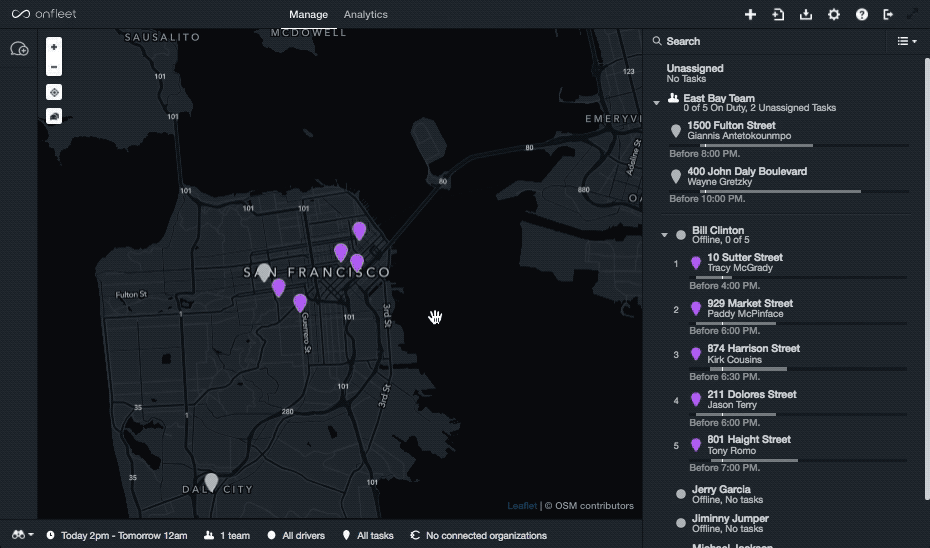The width and height of the screenshot is (930, 548).
Task: Click the map layers icon
Action: click(54, 116)
